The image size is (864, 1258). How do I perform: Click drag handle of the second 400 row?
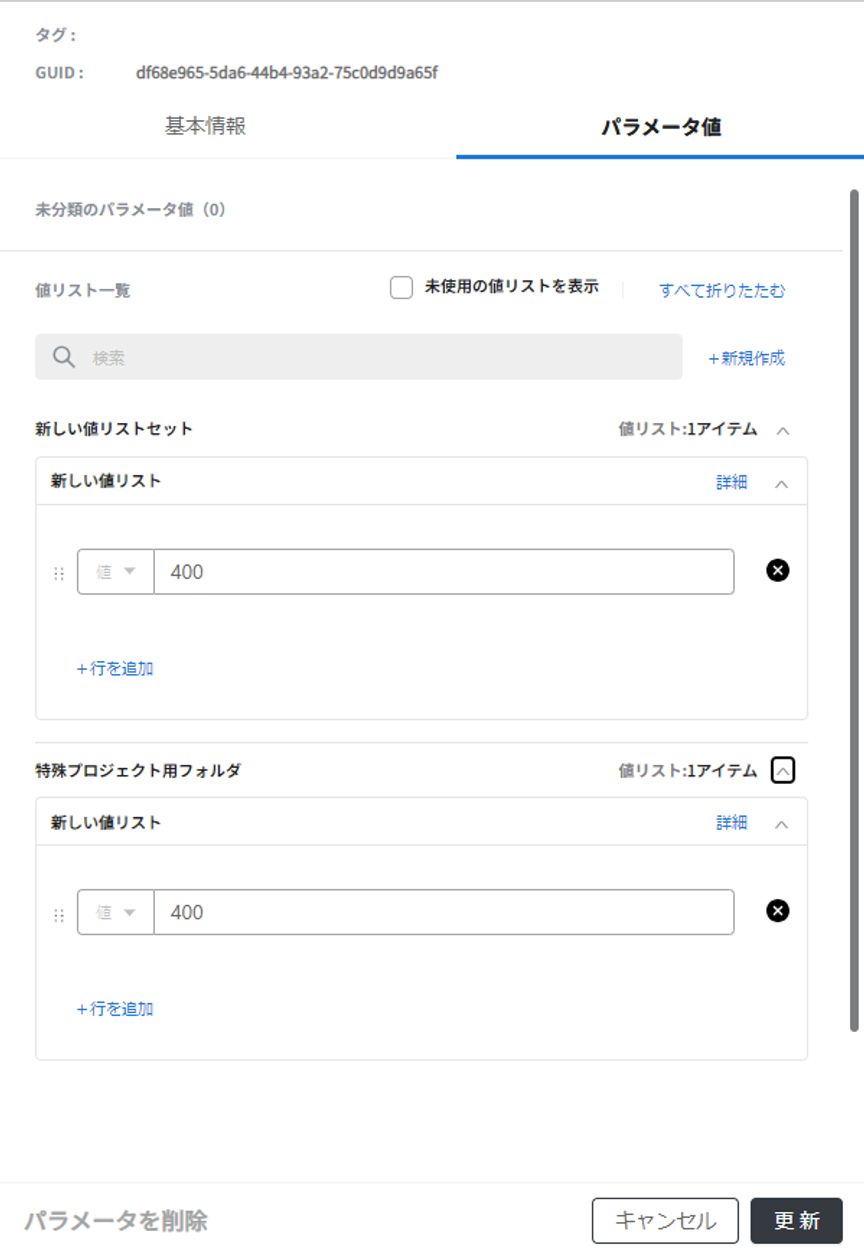click(58, 914)
